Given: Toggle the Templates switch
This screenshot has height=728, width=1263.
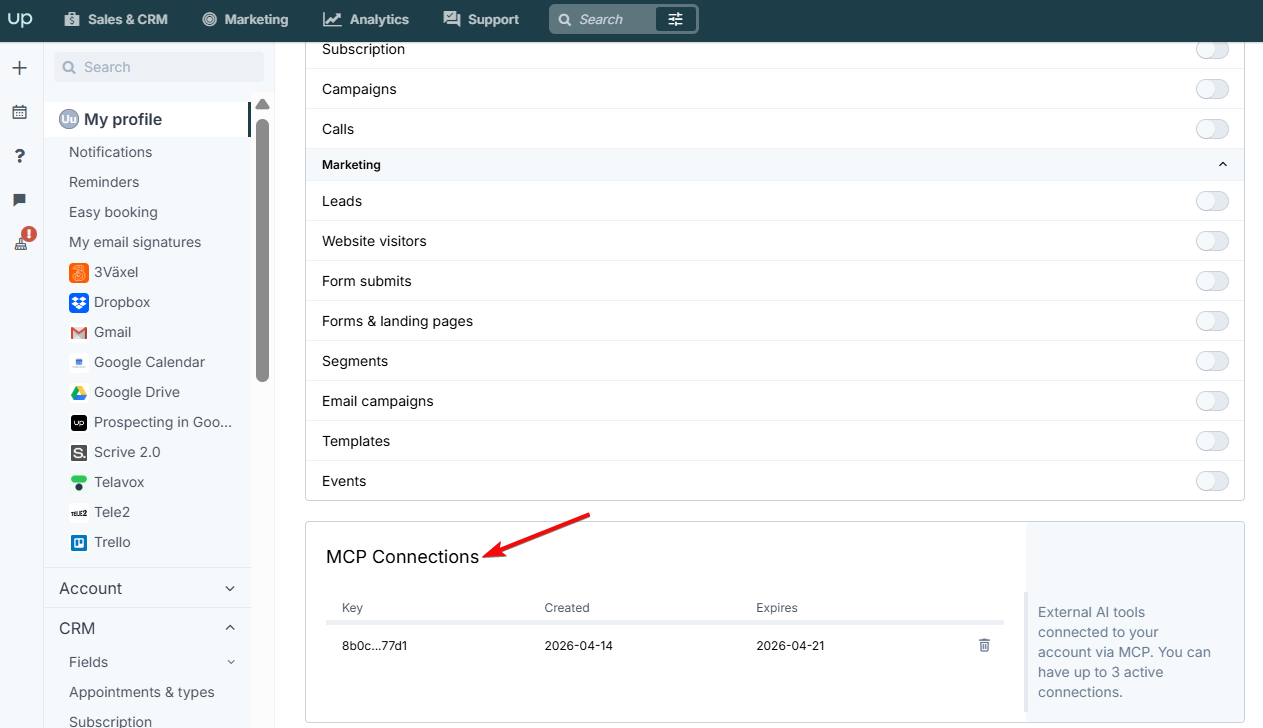Looking at the screenshot, I should pos(1212,441).
